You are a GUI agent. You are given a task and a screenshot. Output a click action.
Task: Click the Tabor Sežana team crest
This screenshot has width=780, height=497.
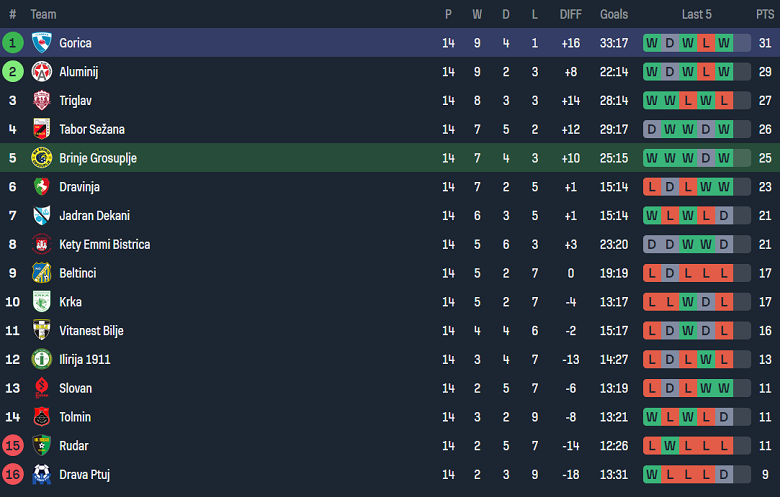pos(41,129)
